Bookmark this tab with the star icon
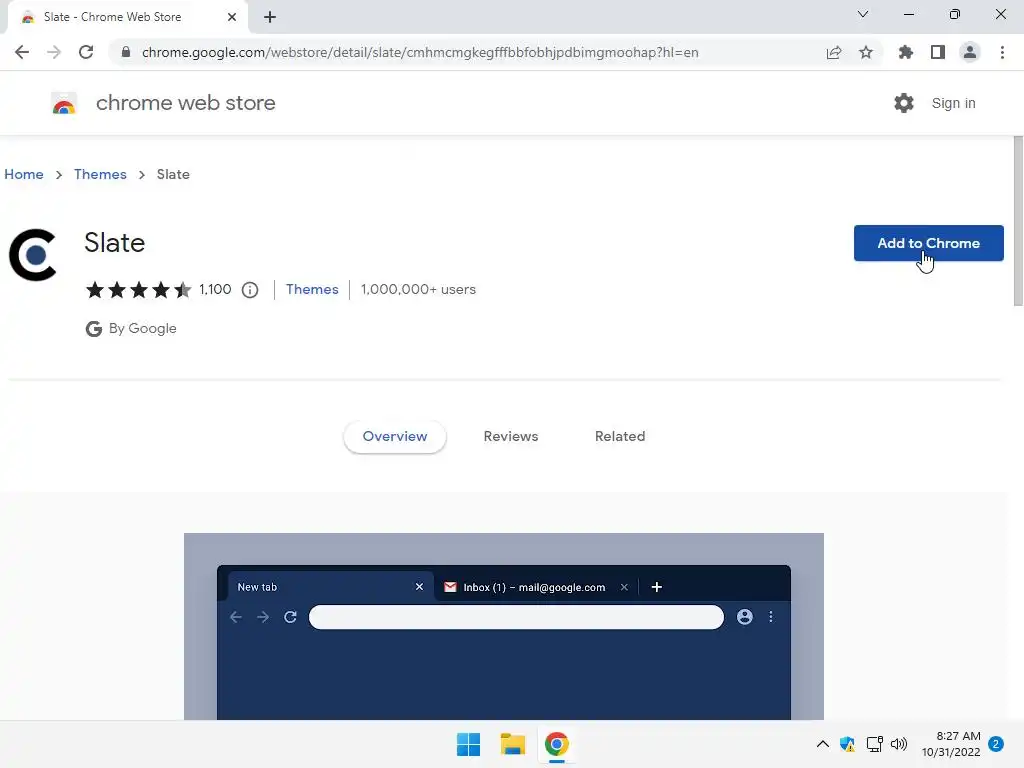This screenshot has width=1024, height=768. 866,52
